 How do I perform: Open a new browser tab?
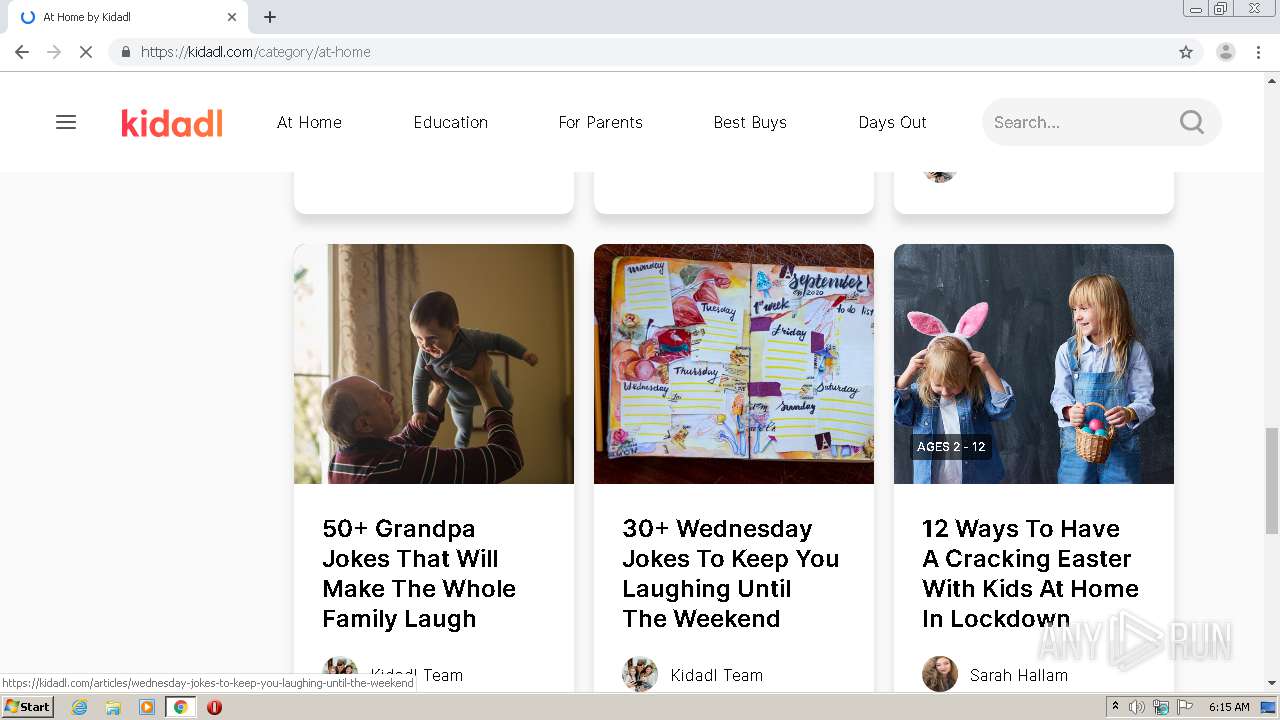click(x=270, y=17)
